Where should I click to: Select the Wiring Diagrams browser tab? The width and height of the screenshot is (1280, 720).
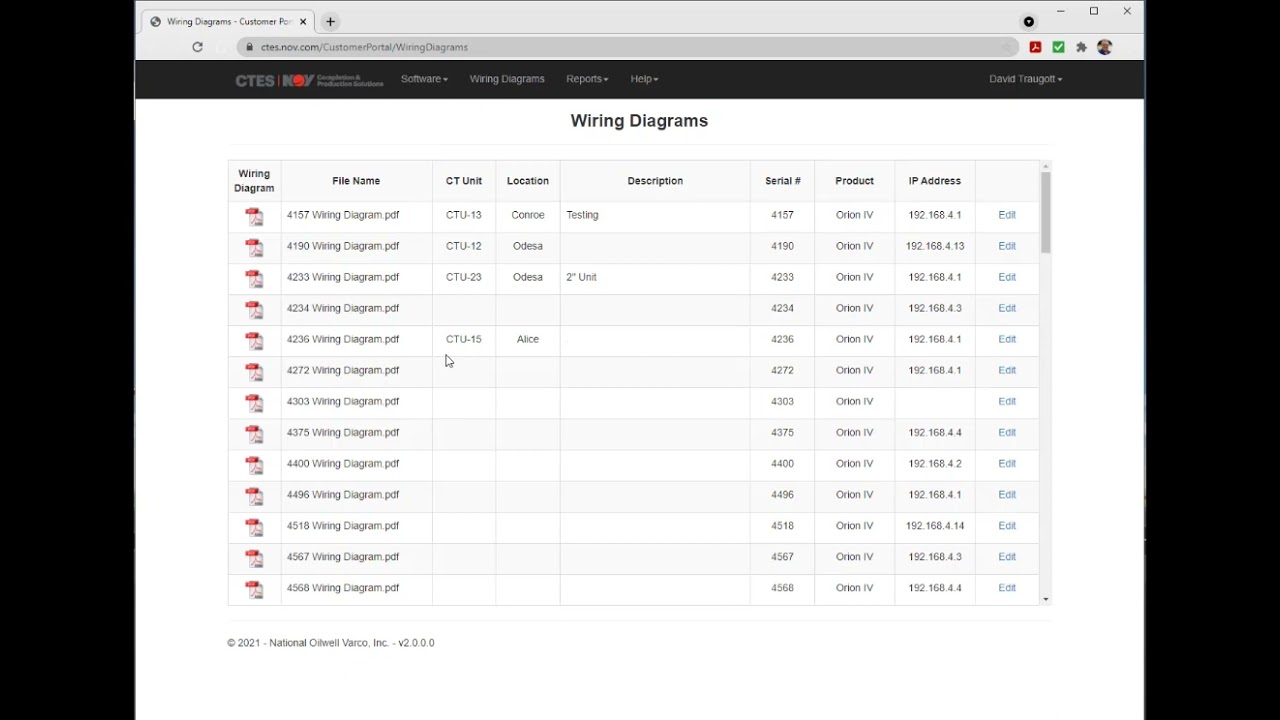(x=228, y=21)
